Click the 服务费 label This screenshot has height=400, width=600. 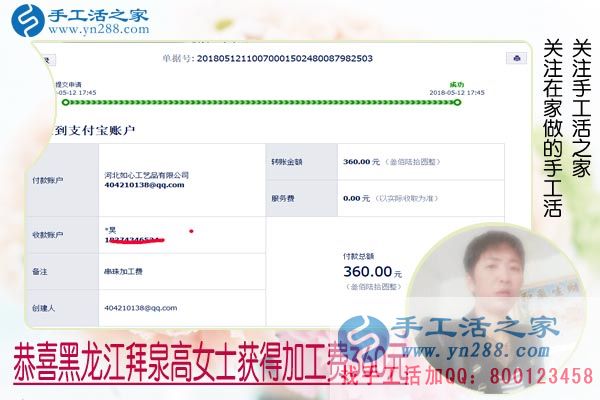[283, 198]
